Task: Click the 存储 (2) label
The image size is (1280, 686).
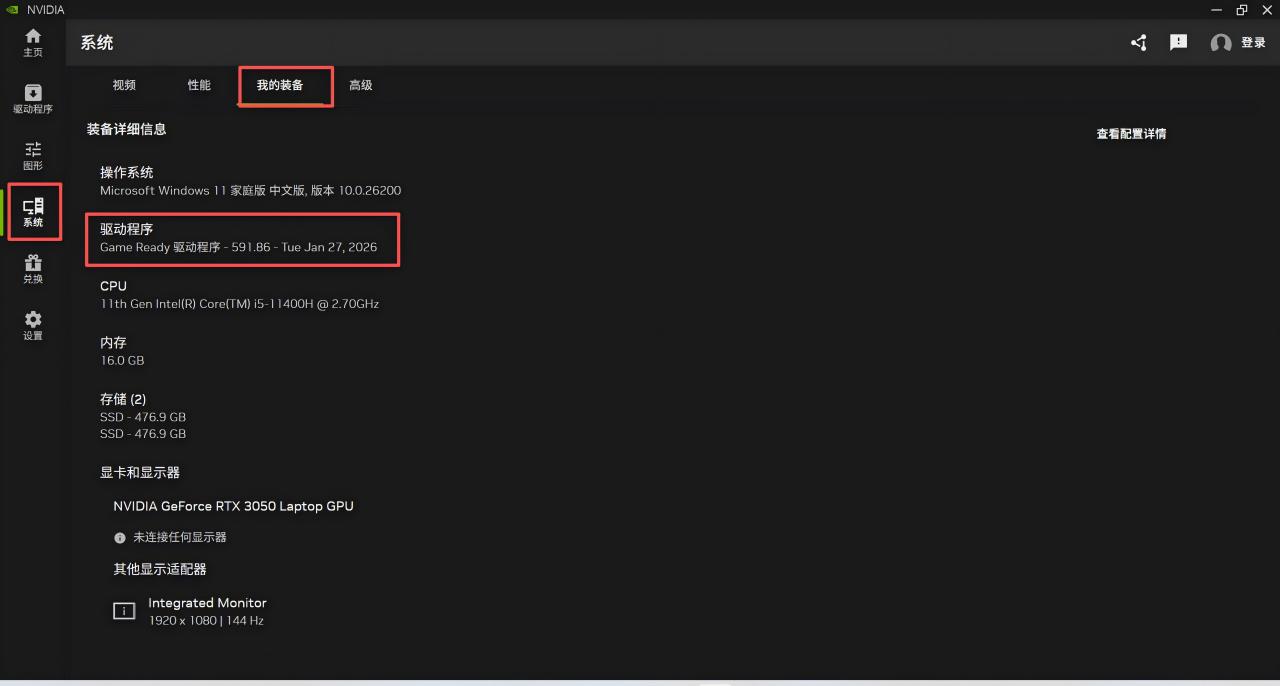Action: (123, 399)
